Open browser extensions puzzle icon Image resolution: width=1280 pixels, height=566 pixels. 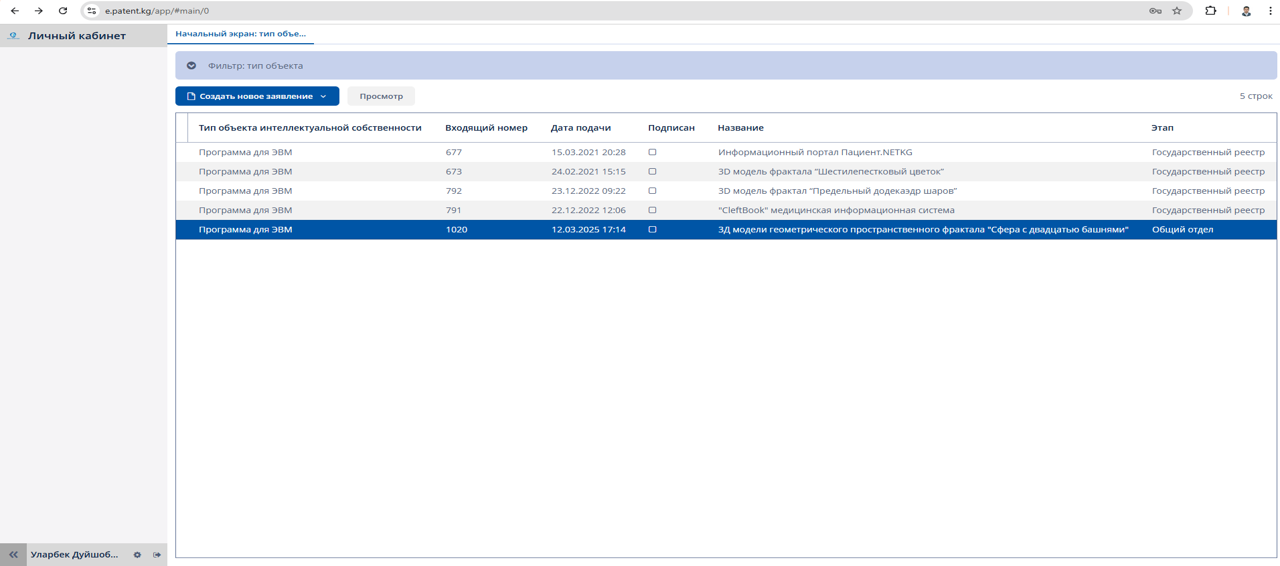click(x=1210, y=11)
